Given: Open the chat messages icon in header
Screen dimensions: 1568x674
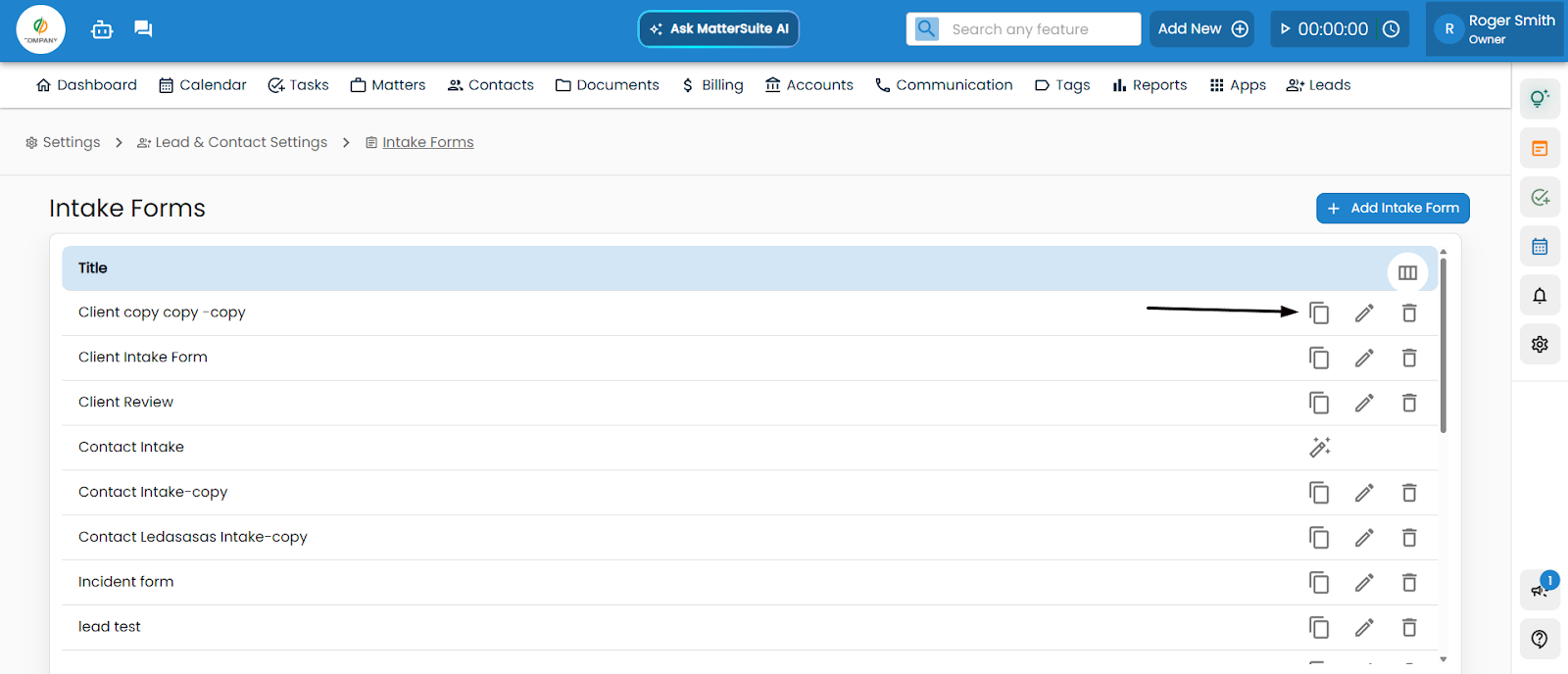Looking at the screenshot, I should coord(143,29).
